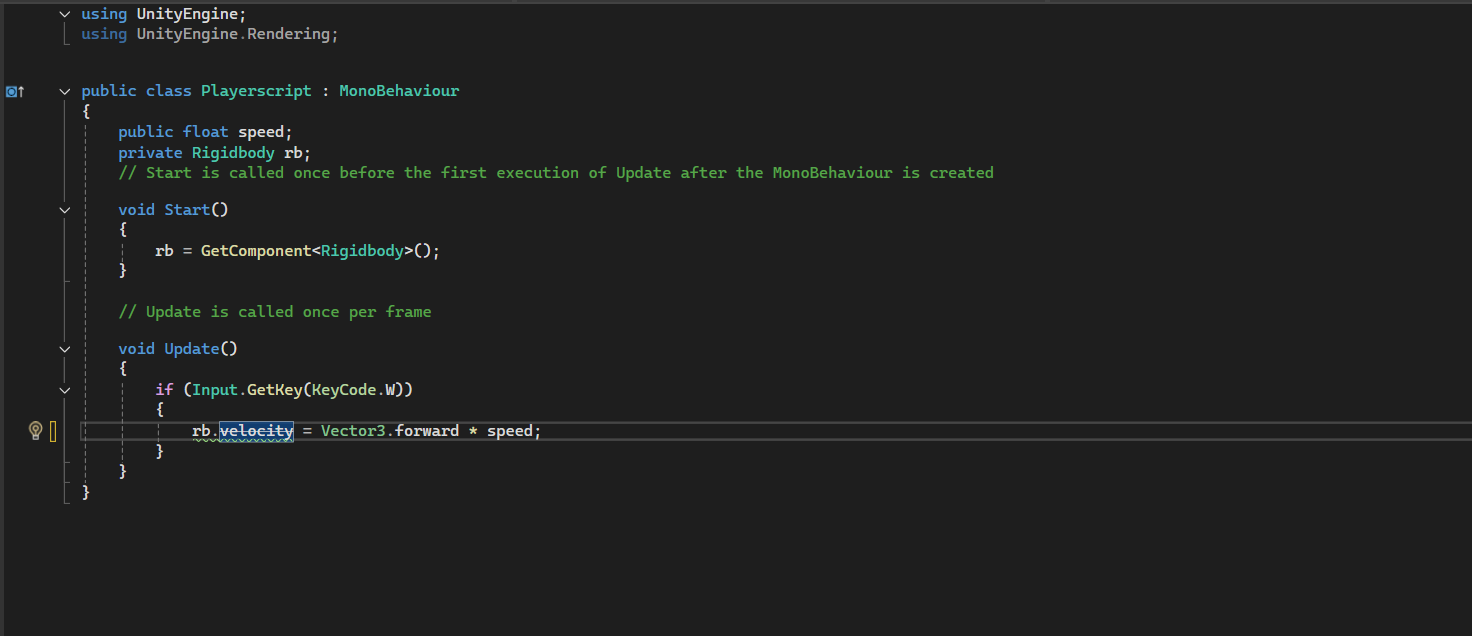The image size is (1472, 636).
Task: Fold the Update method body
Action: point(65,349)
